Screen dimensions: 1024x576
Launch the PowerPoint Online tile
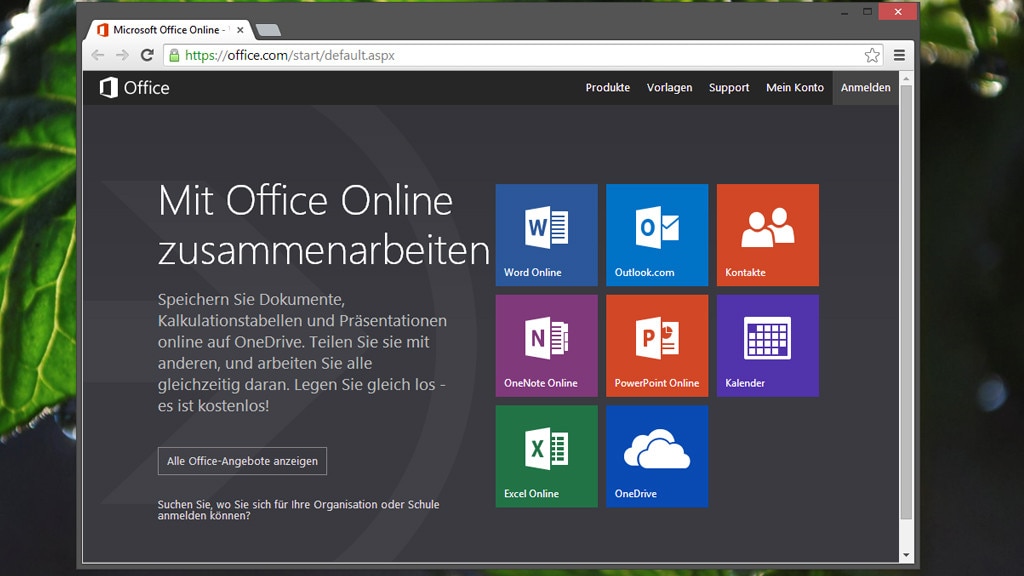click(657, 345)
